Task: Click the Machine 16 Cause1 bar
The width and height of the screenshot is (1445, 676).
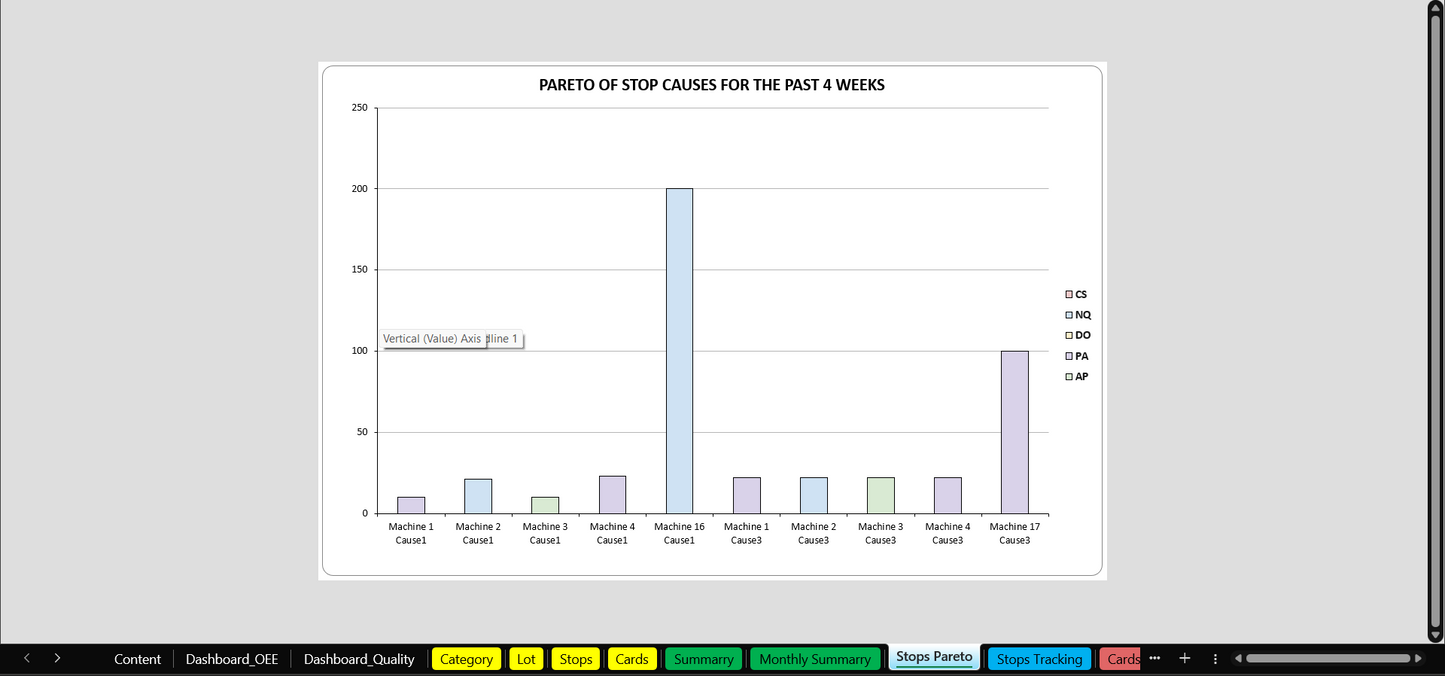Action: pyautogui.click(x=679, y=350)
